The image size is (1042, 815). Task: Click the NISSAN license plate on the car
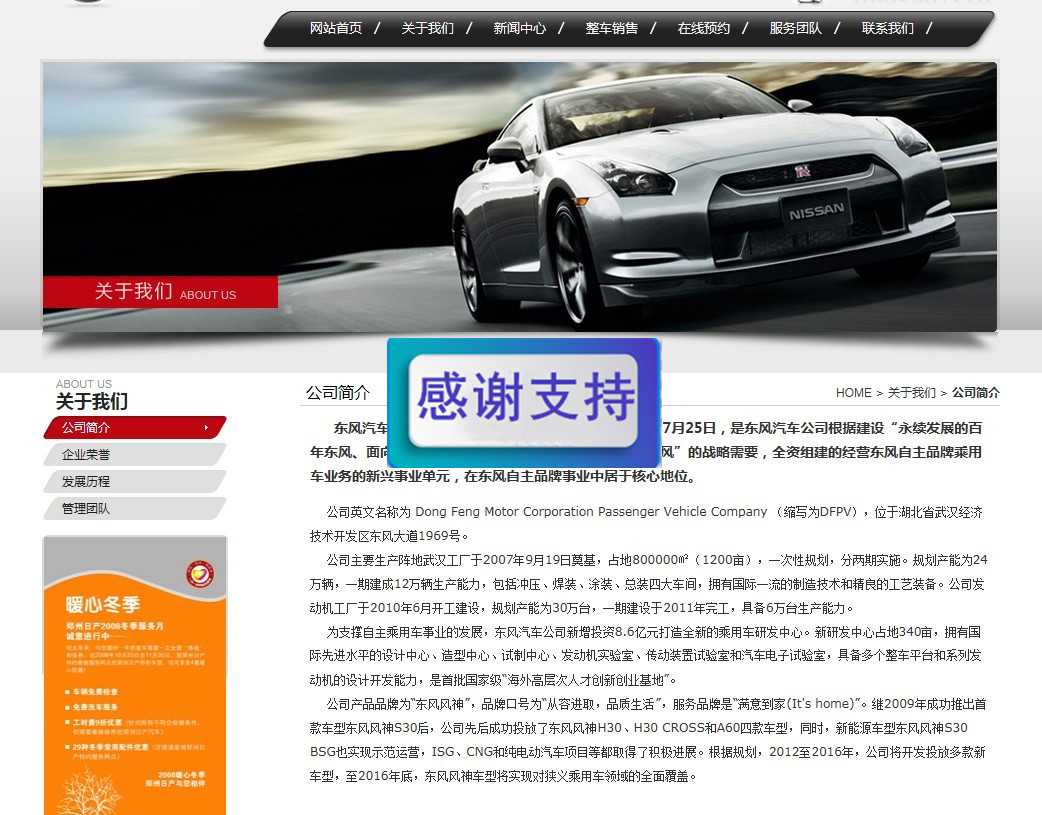pyautogui.click(x=816, y=213)
